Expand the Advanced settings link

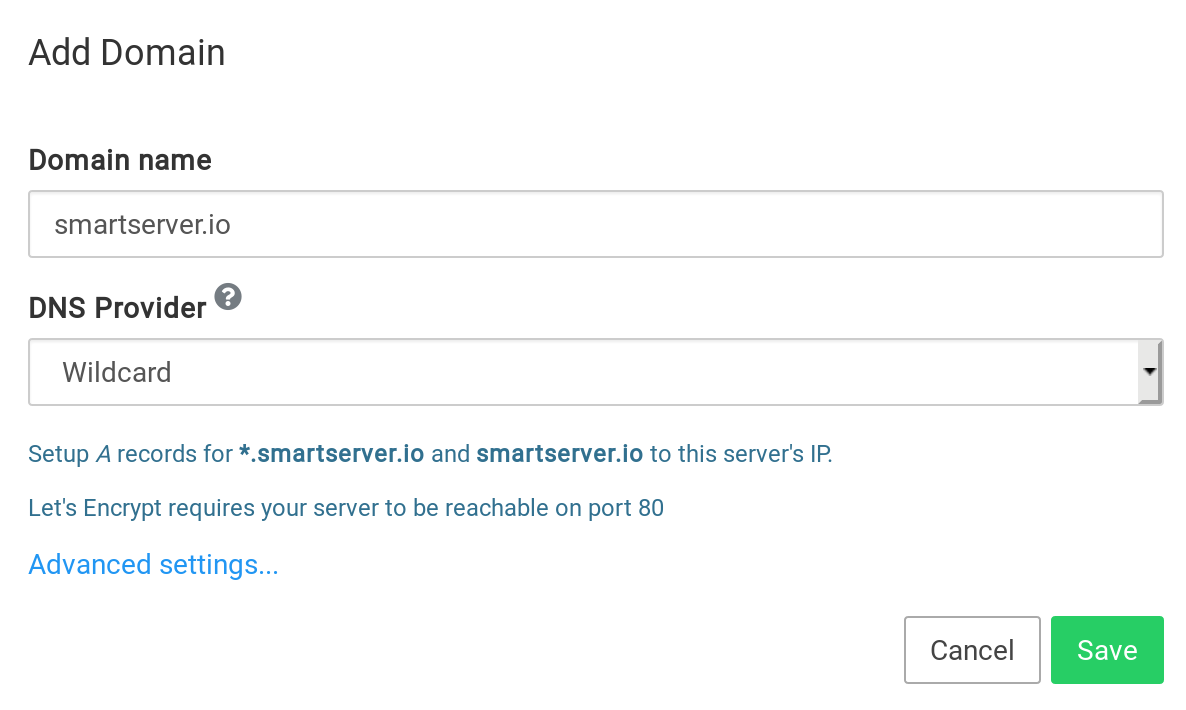(153, 565)
